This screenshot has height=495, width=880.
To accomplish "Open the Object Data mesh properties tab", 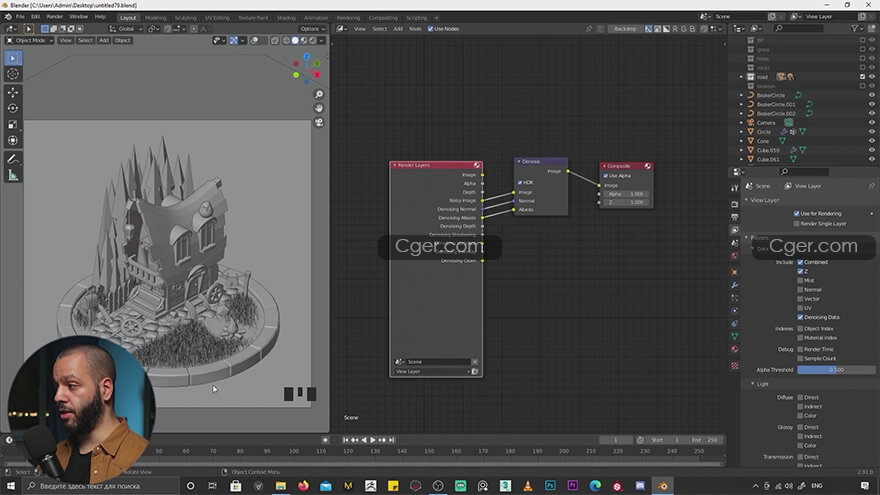I will coord(735,336).
